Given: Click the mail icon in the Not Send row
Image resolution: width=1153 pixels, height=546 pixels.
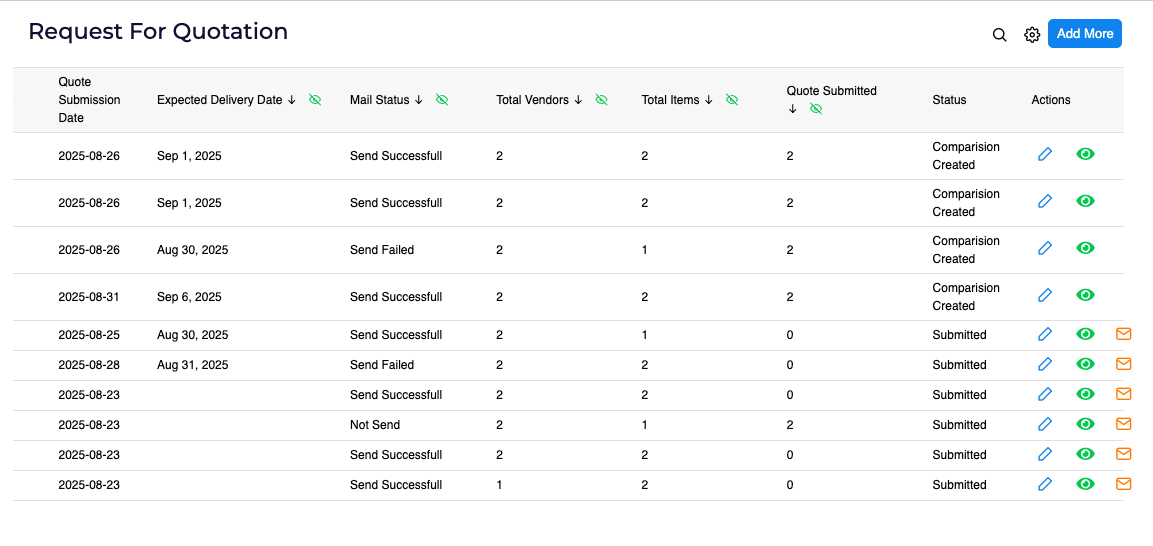Looking at the screenshot, I should (1123, 424).
